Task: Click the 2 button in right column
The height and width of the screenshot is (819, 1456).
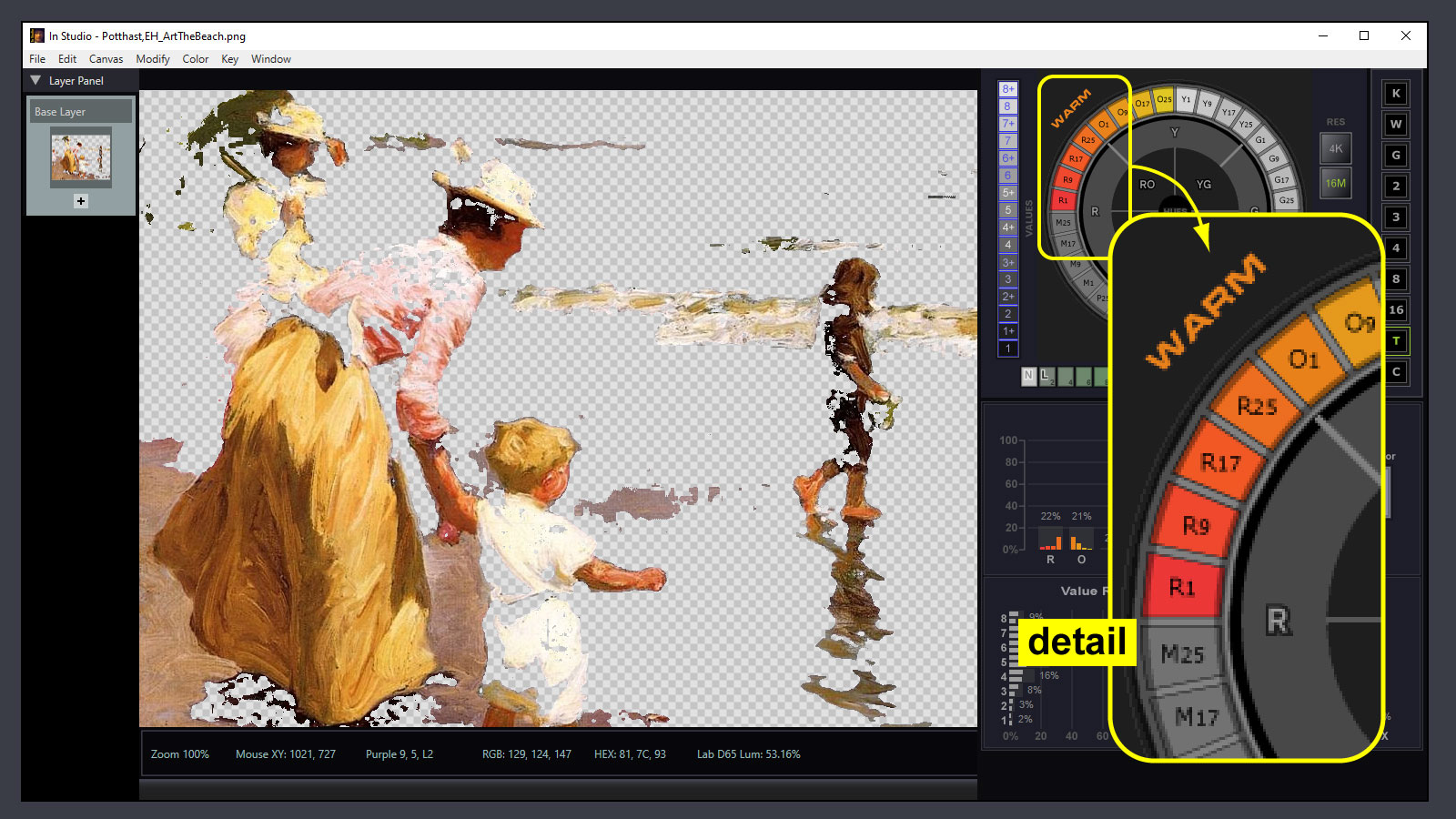Action: coord(1396,187)
